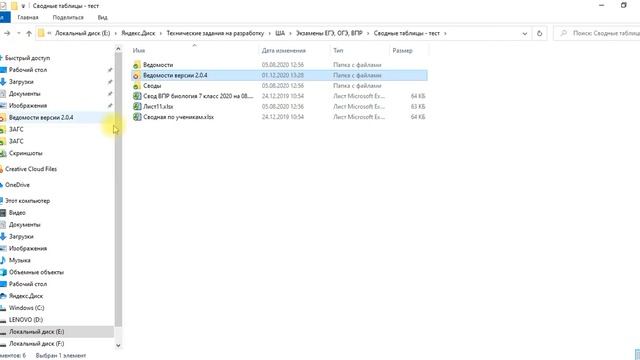
Task: Expand chevron after ША breadcrumb
Action: pos(290,33)
